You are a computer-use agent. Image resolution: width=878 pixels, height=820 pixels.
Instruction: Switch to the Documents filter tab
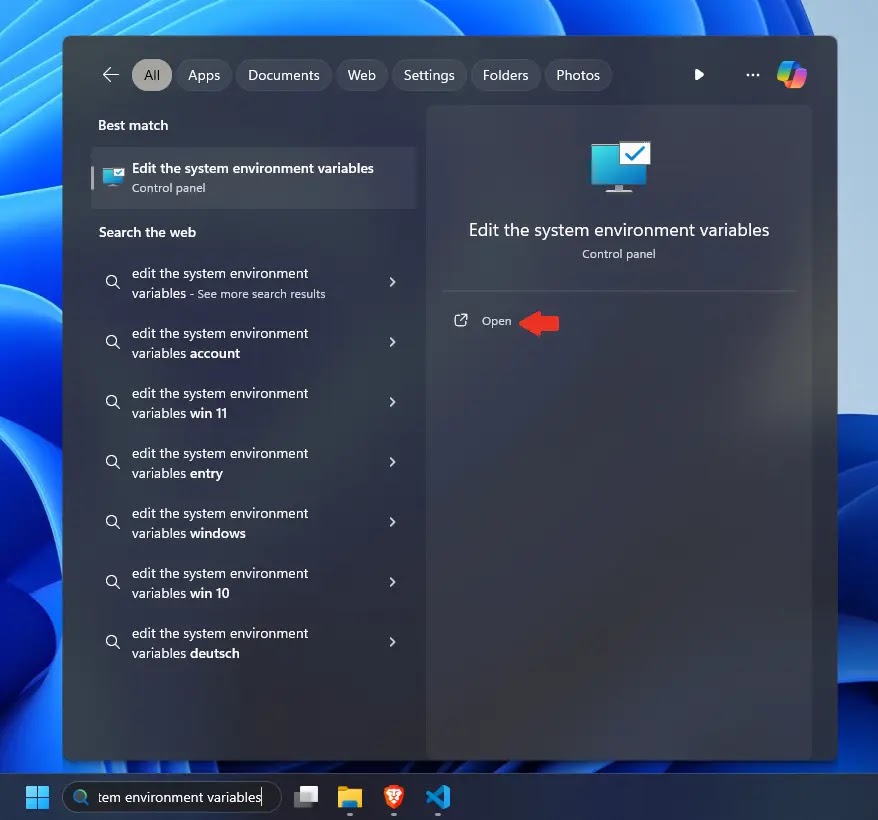(x=283, y=75)
